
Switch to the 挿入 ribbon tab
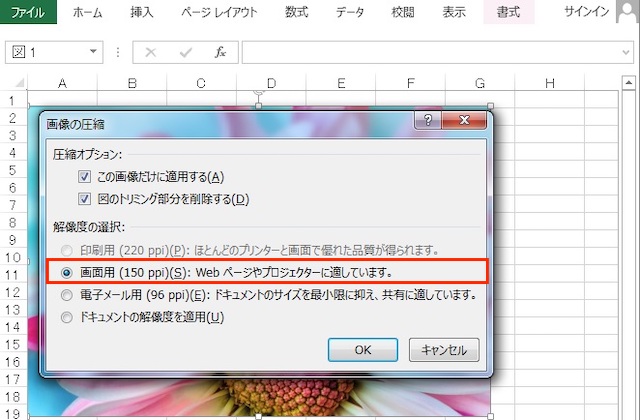tap(142, 13)
